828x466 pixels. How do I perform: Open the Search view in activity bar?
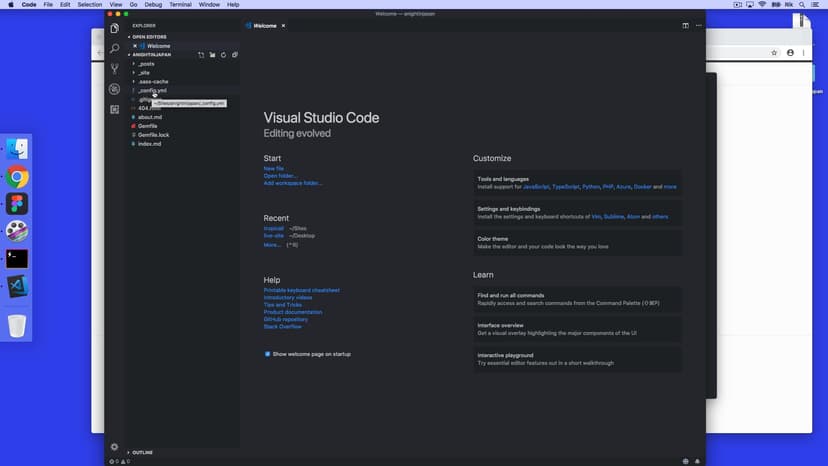point(115,48)
